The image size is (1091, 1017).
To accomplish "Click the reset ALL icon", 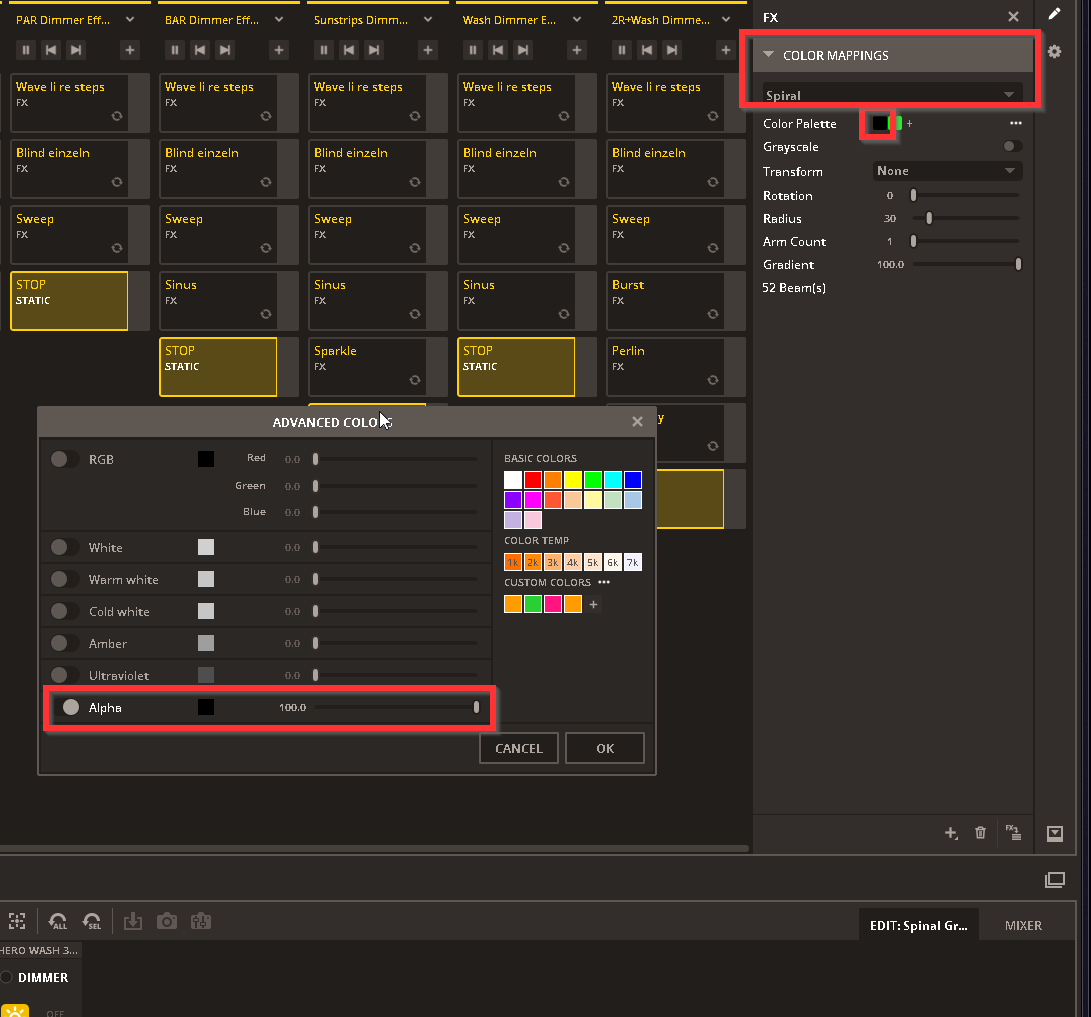I will [x=58, y=922].
